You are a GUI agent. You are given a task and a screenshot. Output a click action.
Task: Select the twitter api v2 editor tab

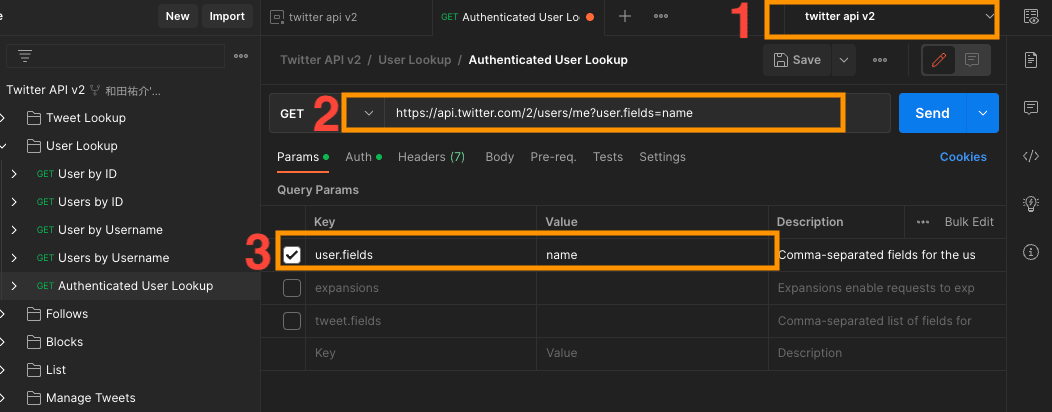(x=347, y=17)
